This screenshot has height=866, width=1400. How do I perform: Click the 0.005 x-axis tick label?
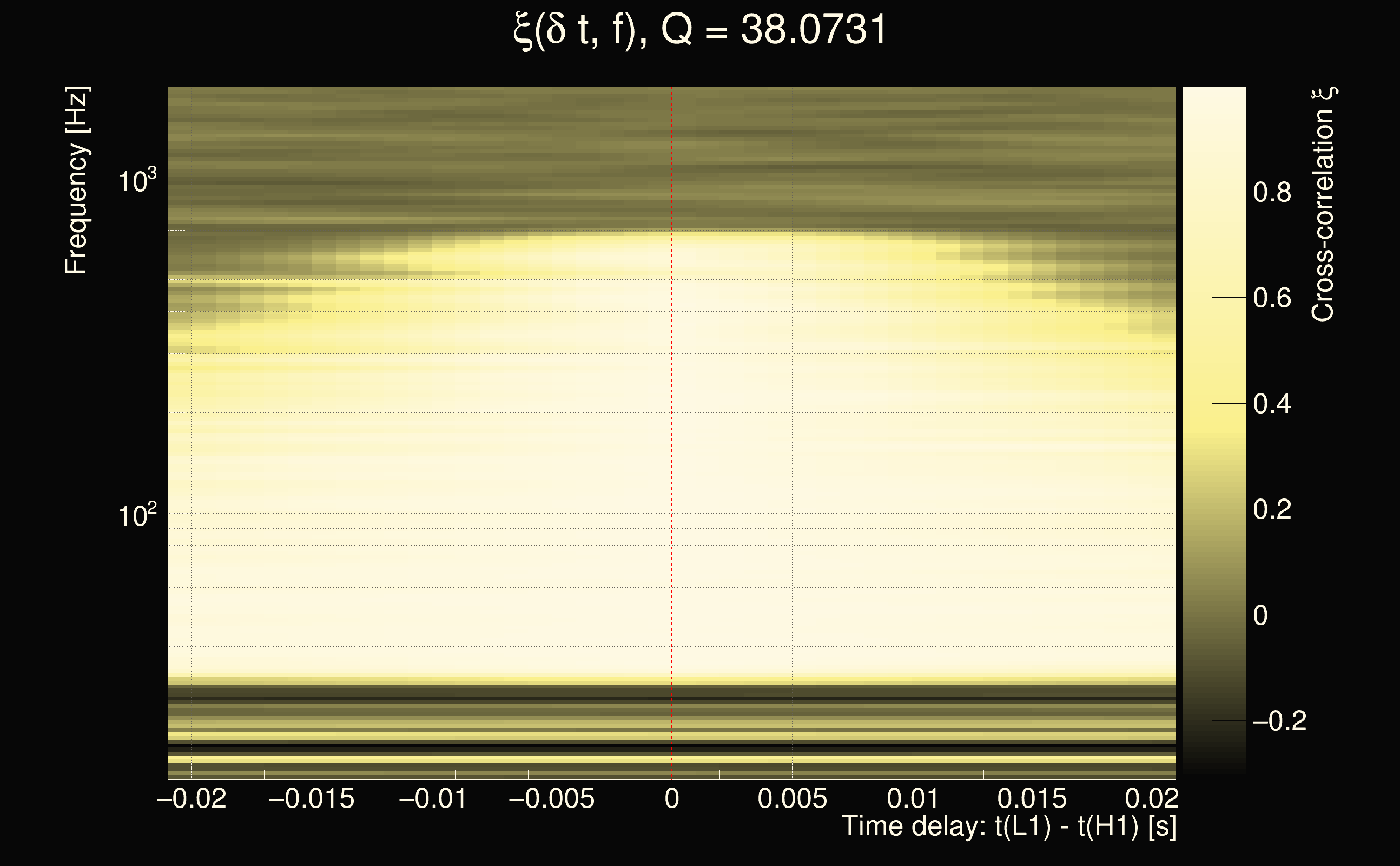coord(792,798)
